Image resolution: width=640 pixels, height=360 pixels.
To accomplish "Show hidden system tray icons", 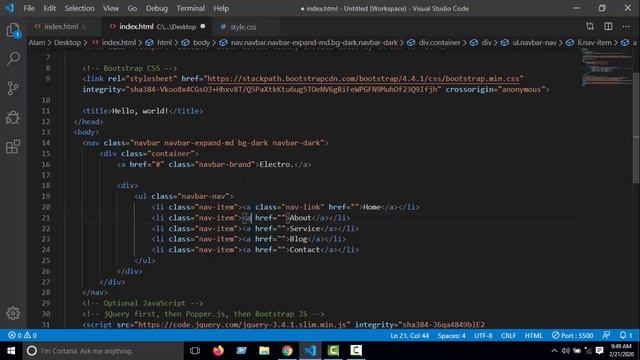I will [x=554, y=351].
